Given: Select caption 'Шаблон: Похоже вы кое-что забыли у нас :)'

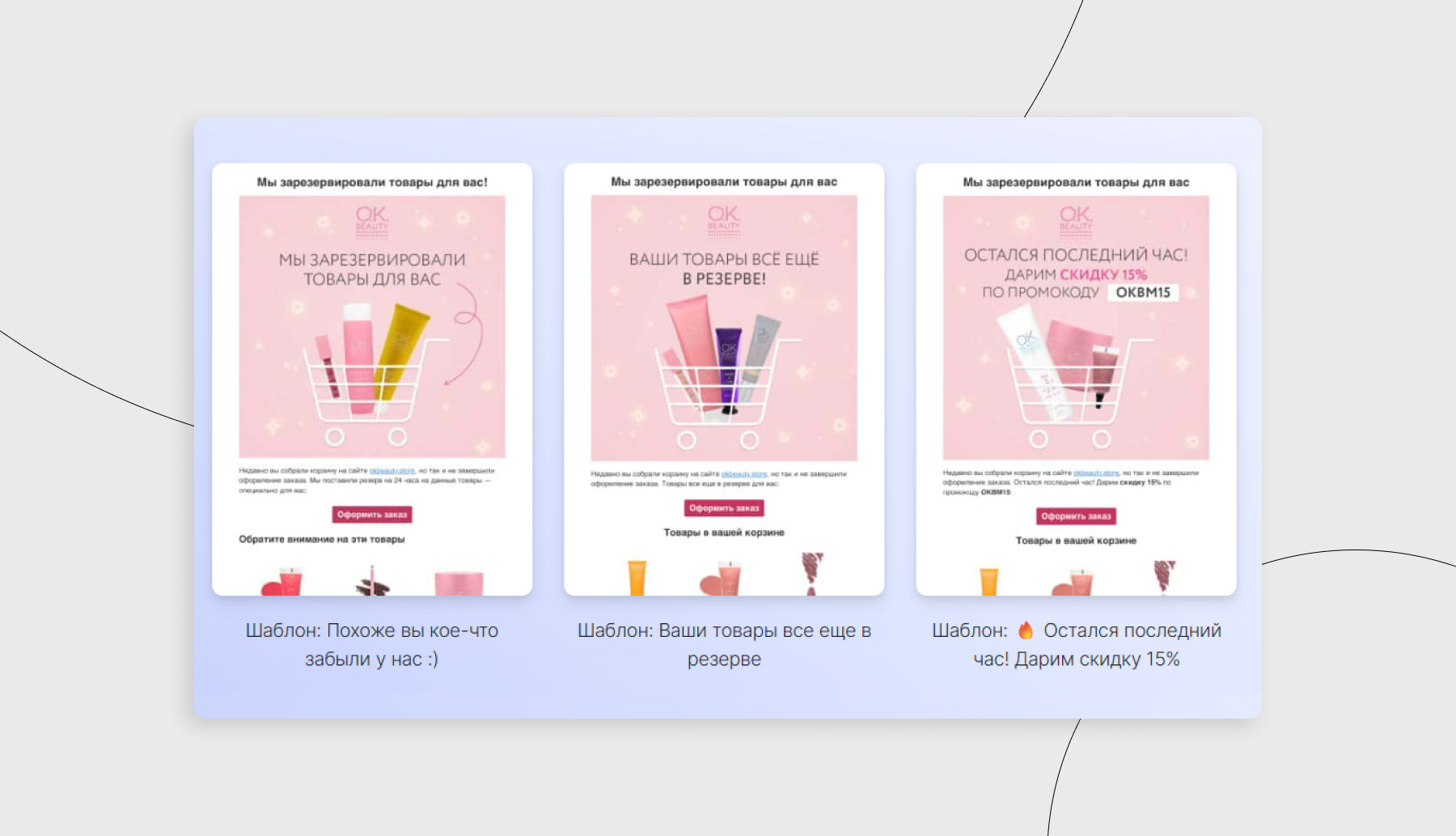Looking at the screenshot, I should coord(372,645).
